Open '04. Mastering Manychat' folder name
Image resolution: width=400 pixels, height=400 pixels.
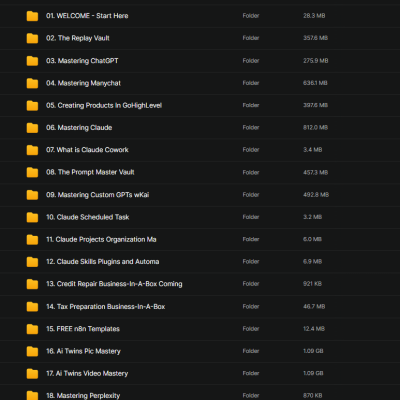point(83,83)
